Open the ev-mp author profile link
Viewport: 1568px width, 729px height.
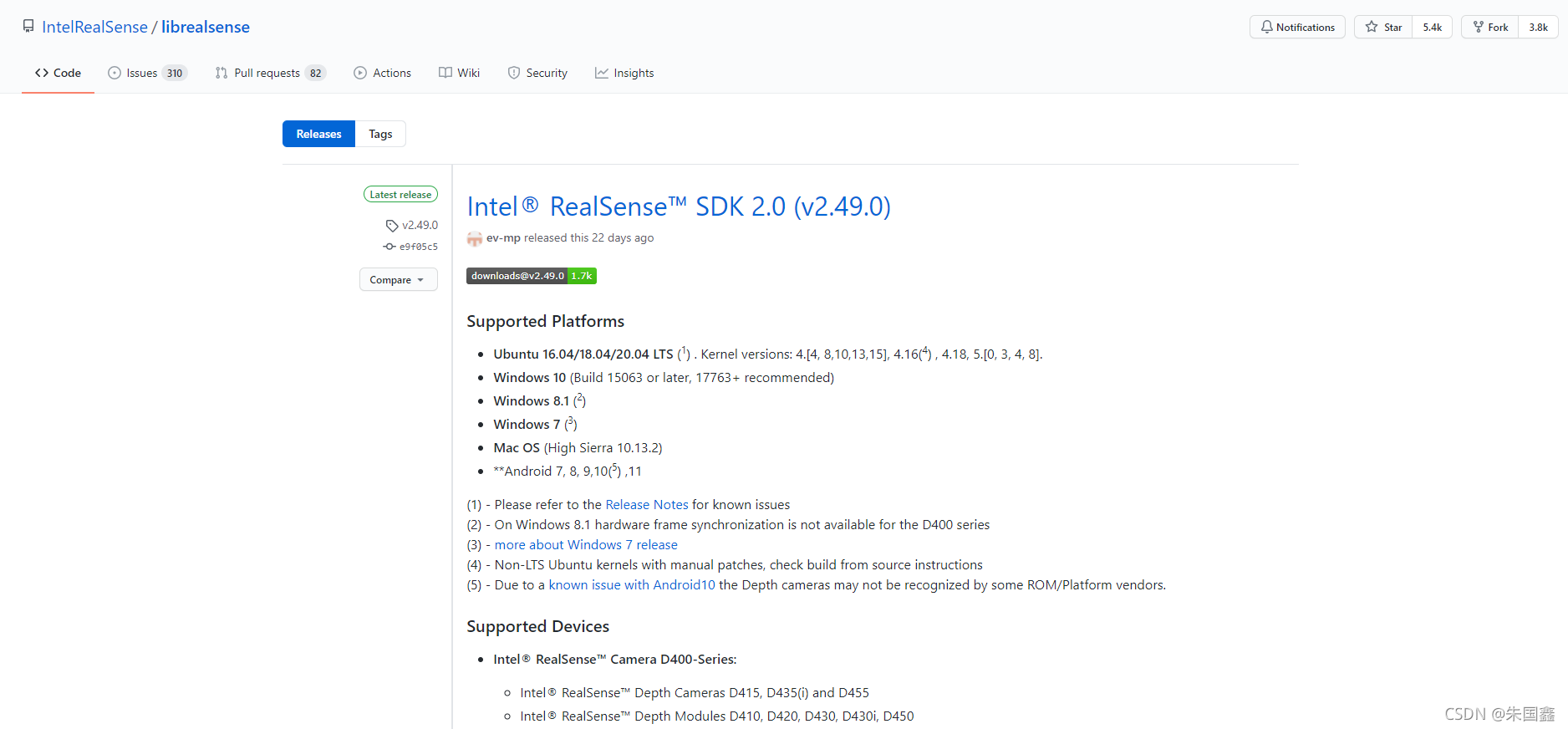[x=503, y=237]
